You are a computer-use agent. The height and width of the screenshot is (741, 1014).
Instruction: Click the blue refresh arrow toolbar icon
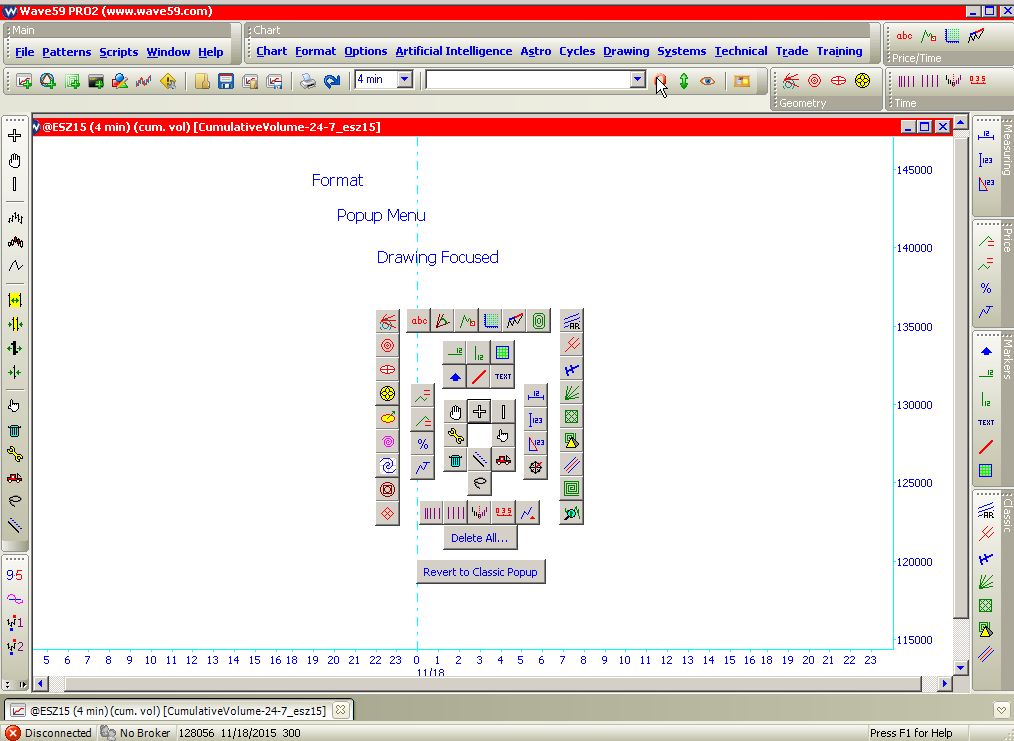332,81
